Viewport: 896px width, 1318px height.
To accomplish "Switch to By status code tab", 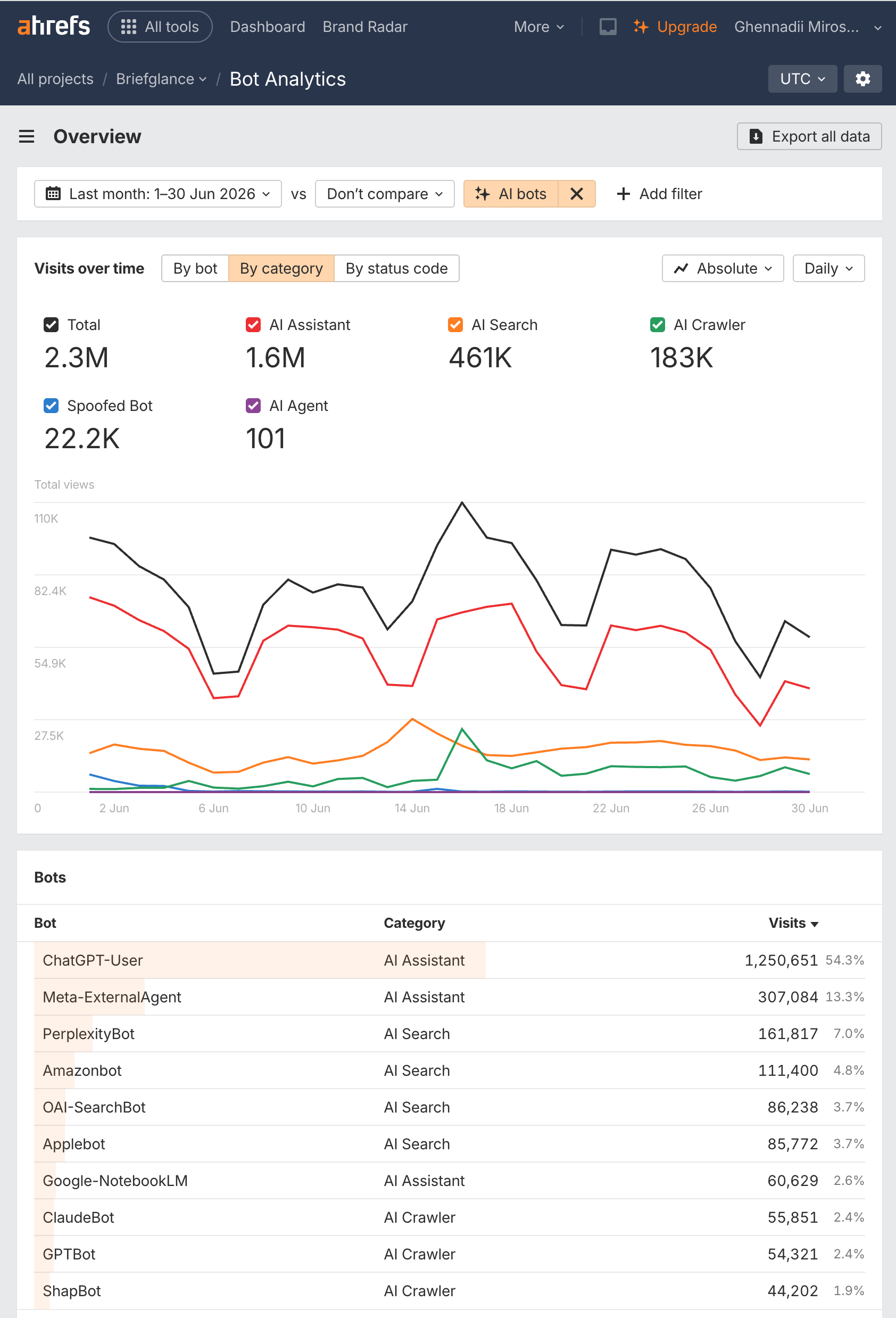I will pos(396,268).
